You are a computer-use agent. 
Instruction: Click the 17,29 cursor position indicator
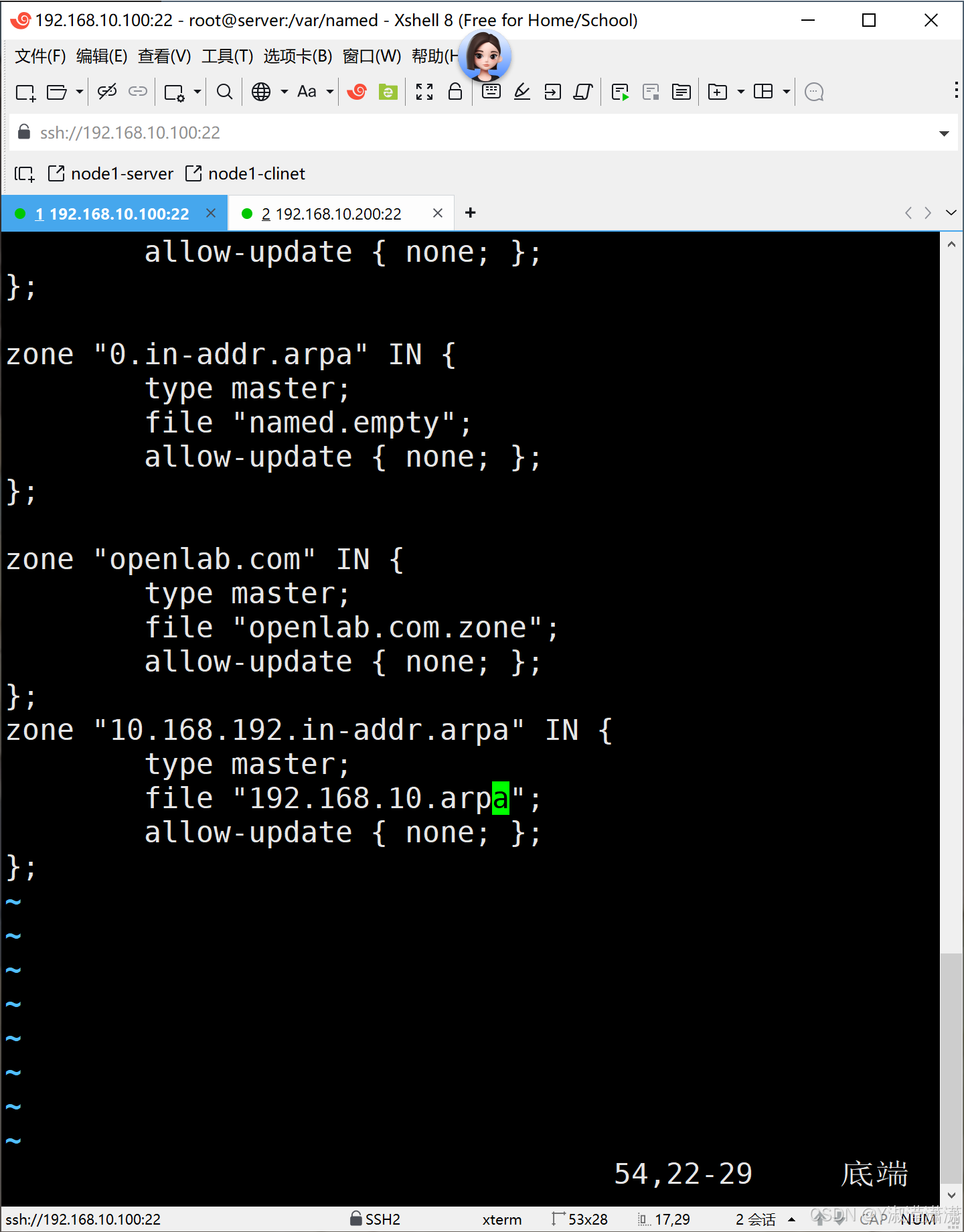[x=664, y=1219]
